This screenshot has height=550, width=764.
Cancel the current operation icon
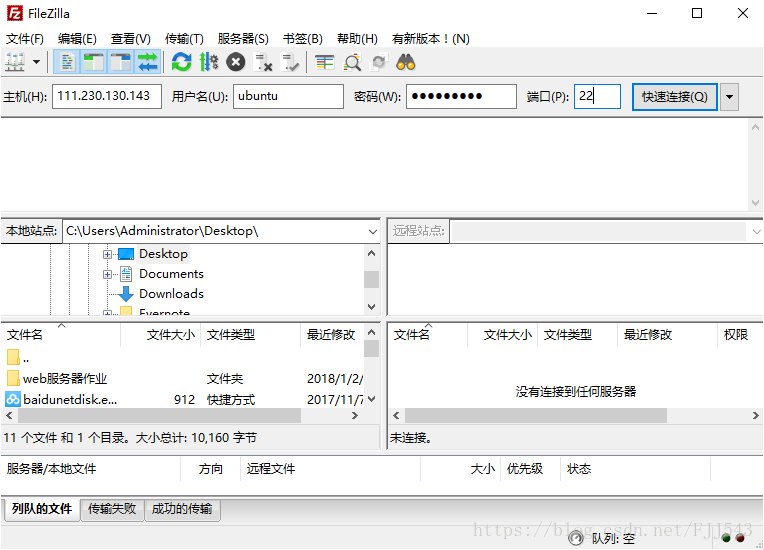pyautogui.click(x=236, y=62)
